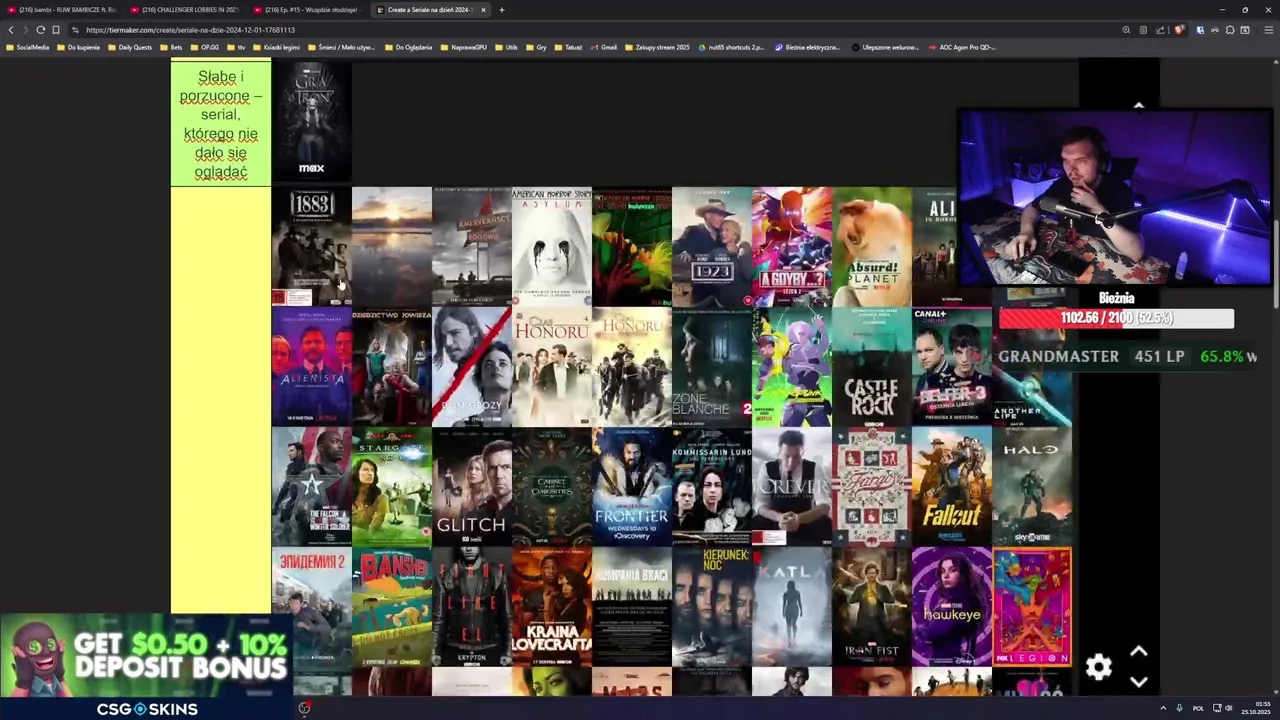Image resolution: width=1280 pixels, height=720 pixels.
Task: Open the volume tray icon
Action: tap(1228, 708)
